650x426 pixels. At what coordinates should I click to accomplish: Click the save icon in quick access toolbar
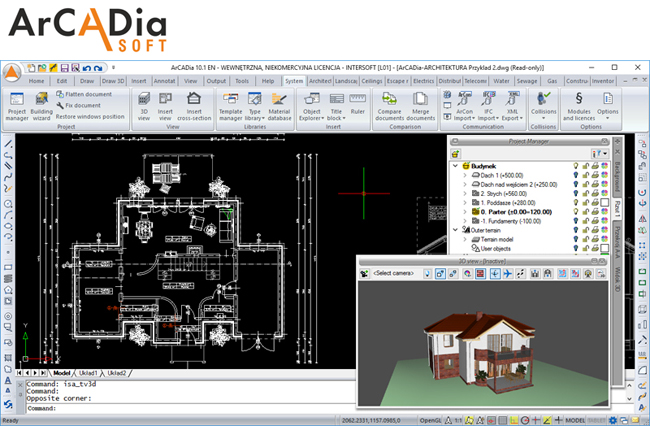pyautogui.click(x=64, y=68)
